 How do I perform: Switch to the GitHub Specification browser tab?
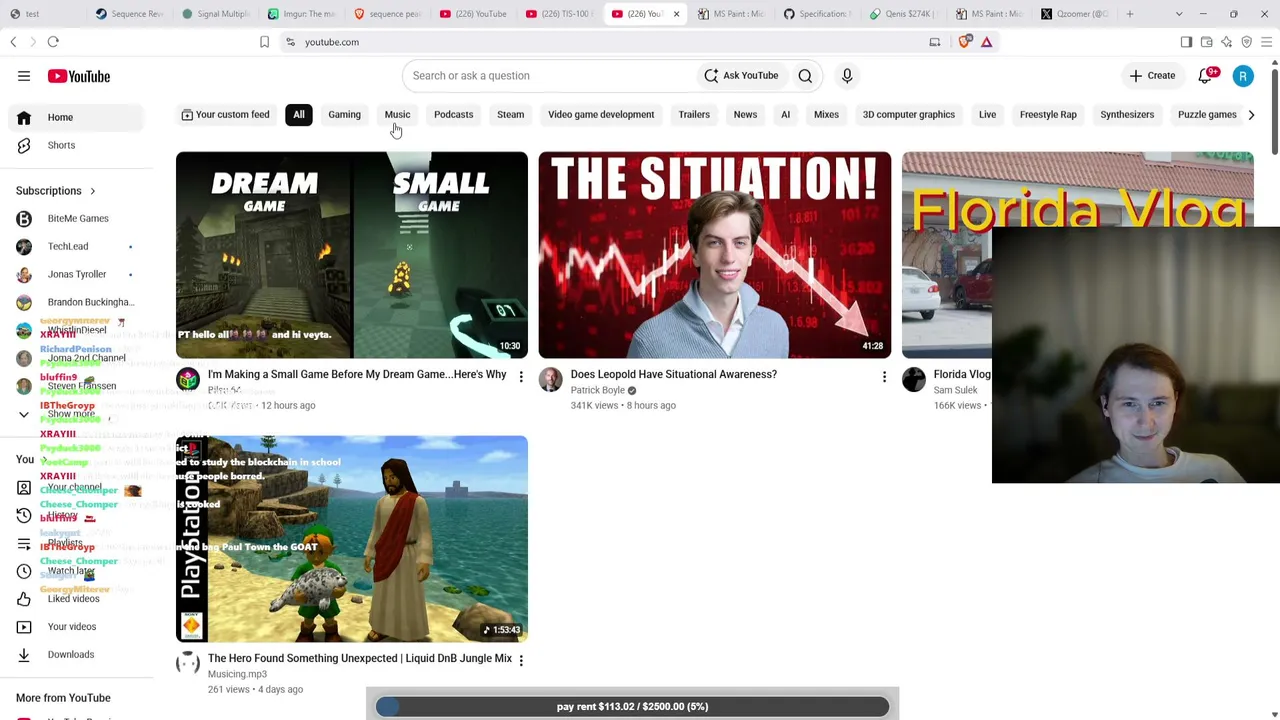(816, 14)
